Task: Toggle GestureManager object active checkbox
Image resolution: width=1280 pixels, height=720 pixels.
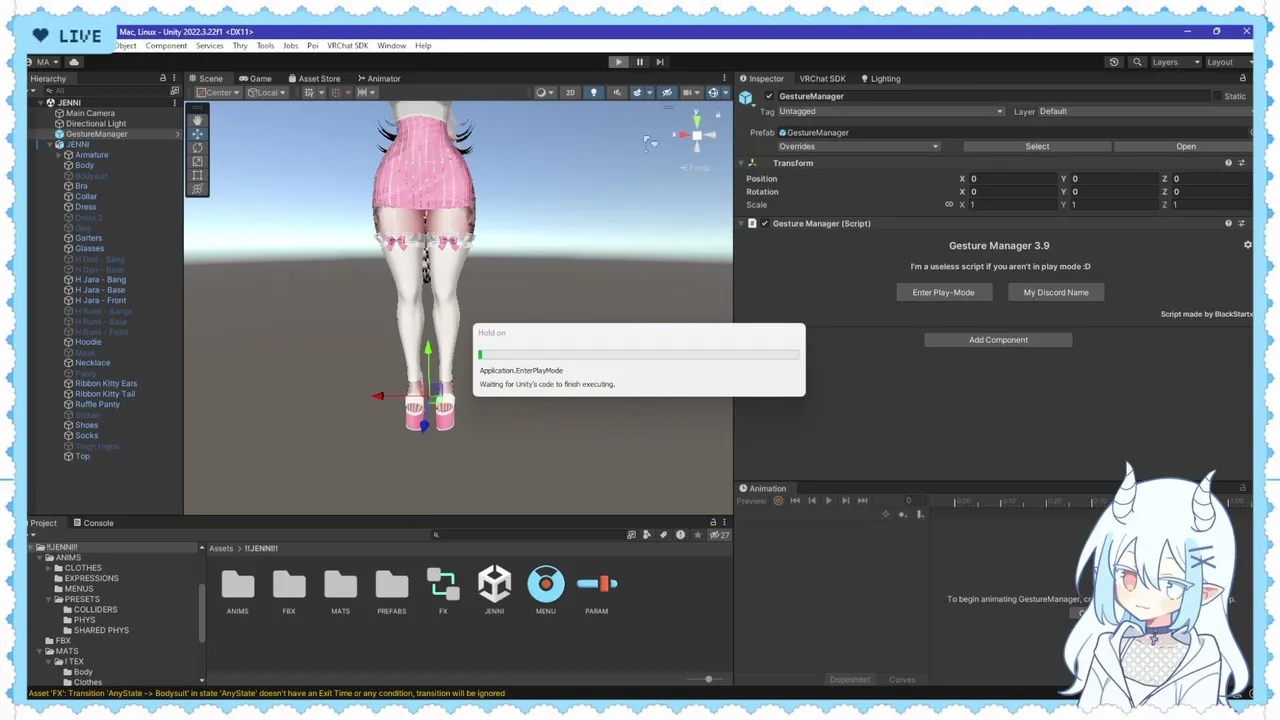Action: pyautogui.click(x=769, y=96)
